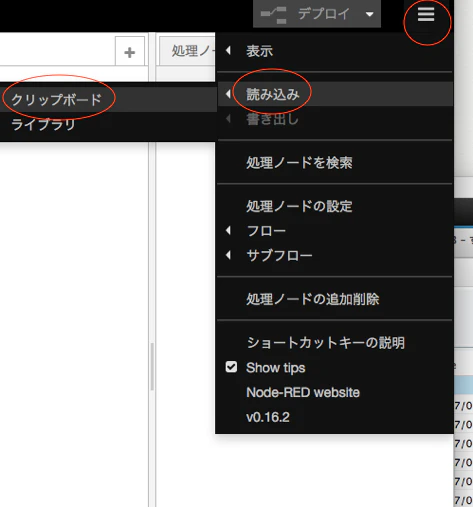This screenshot has width=473, height=507.
Task: Expand the フロー submenu
Action: coord(334,231)
